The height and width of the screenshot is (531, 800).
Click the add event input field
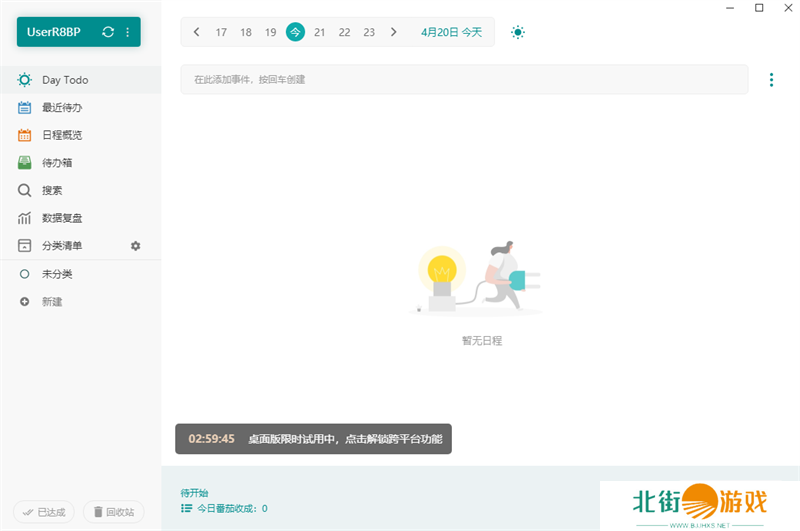click(x=464, y=79)
